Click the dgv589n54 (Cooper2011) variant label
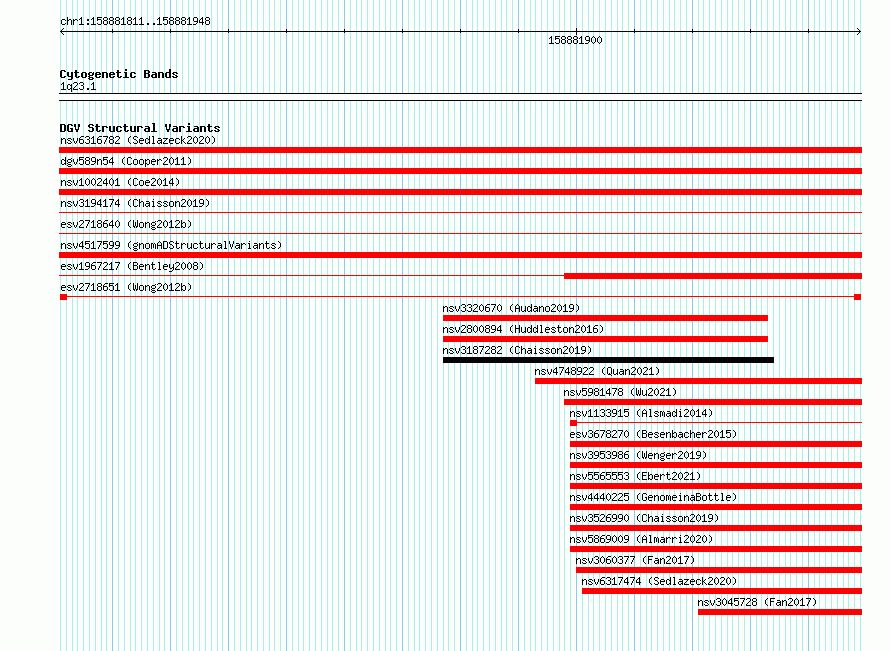The image size is (890, 651). click(x=126, y=161)
